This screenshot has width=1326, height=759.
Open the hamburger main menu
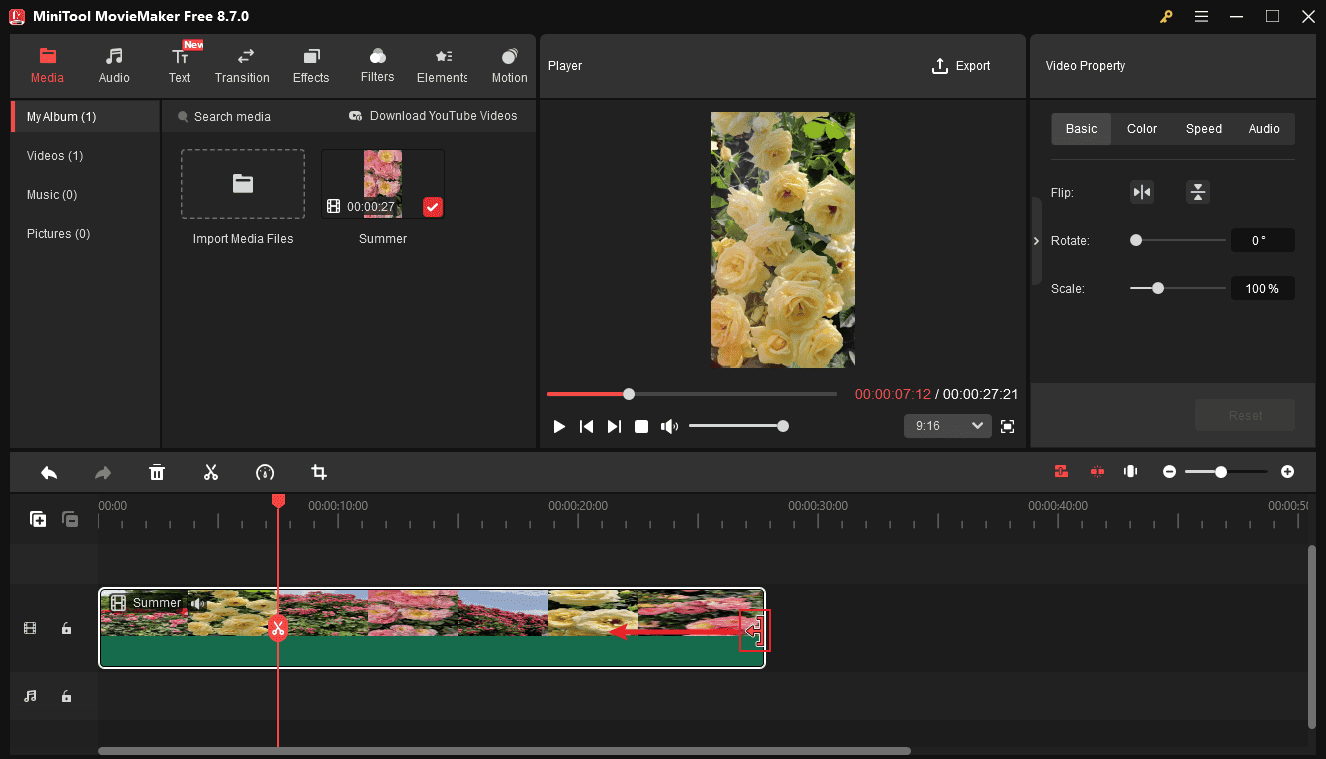tap(1201, 16)
